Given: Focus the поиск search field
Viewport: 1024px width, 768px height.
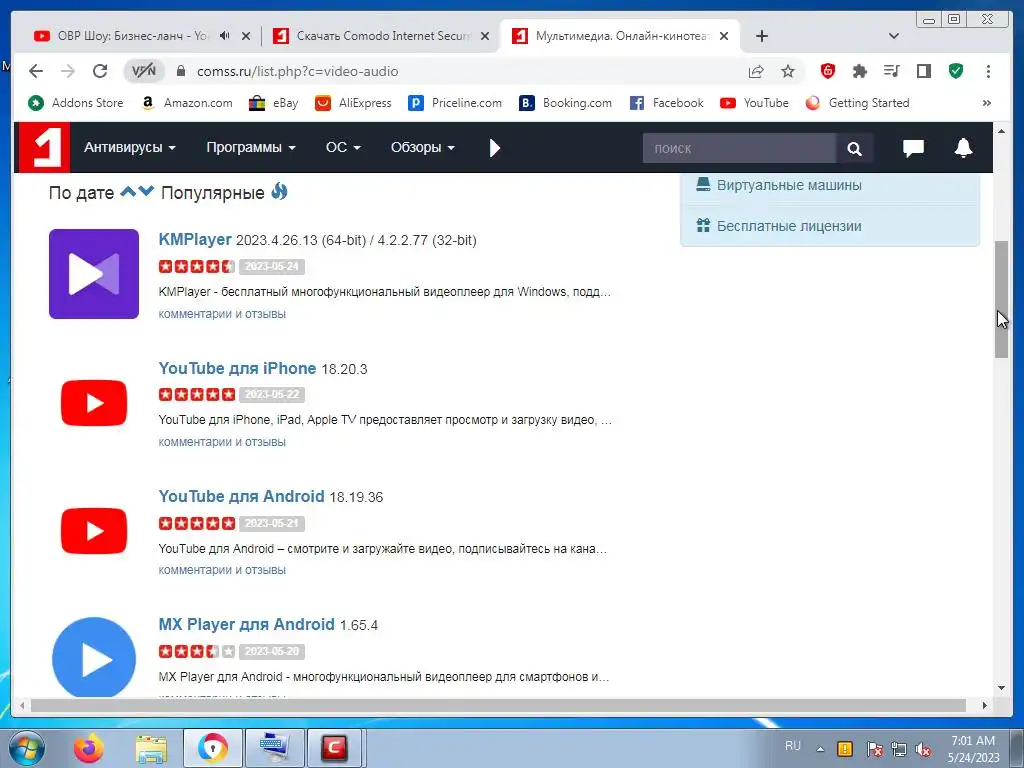Looking at the screenshot, I should pos(739,148).
